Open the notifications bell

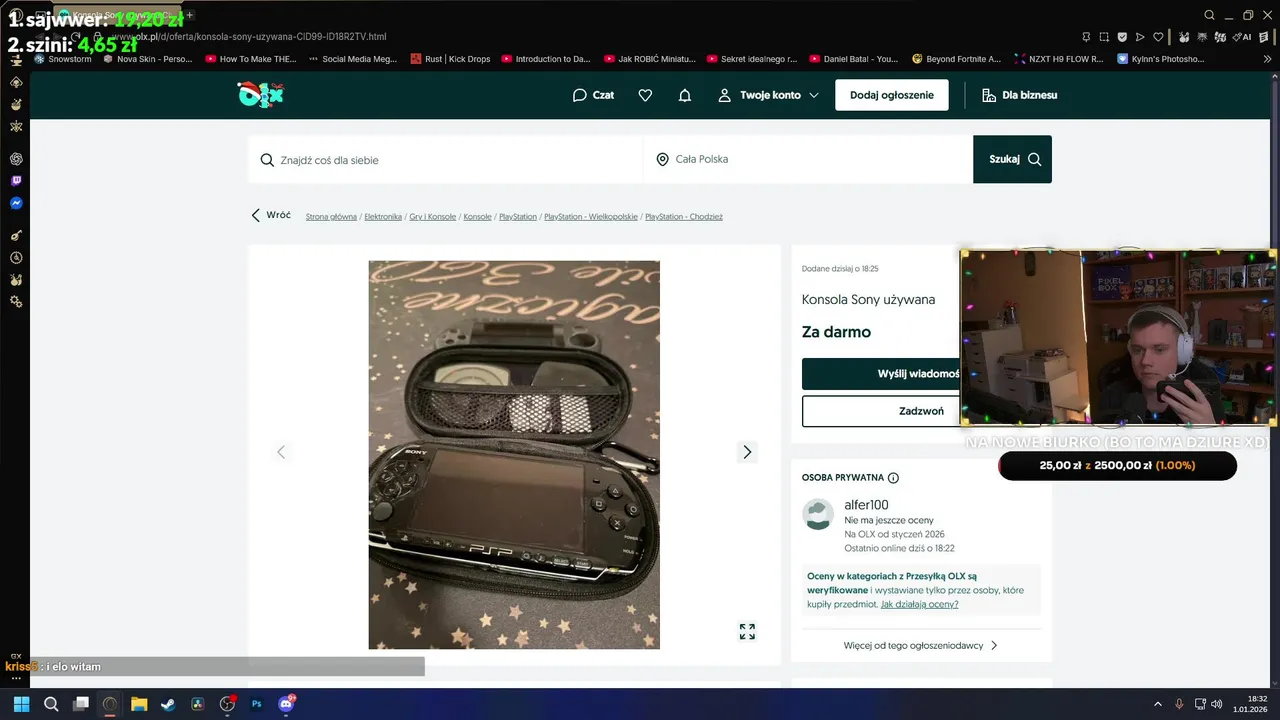tap(685, 95)
